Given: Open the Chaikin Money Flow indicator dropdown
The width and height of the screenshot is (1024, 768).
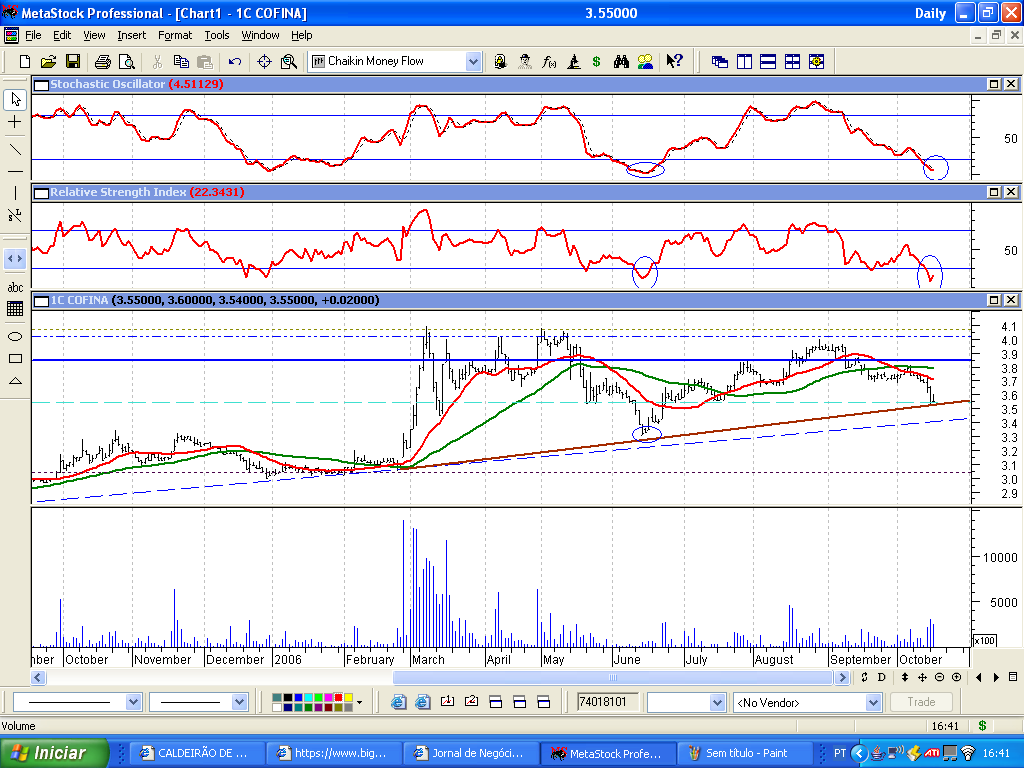Looking at the screenshot, I should pyautogui.click(x=473, y=61).
